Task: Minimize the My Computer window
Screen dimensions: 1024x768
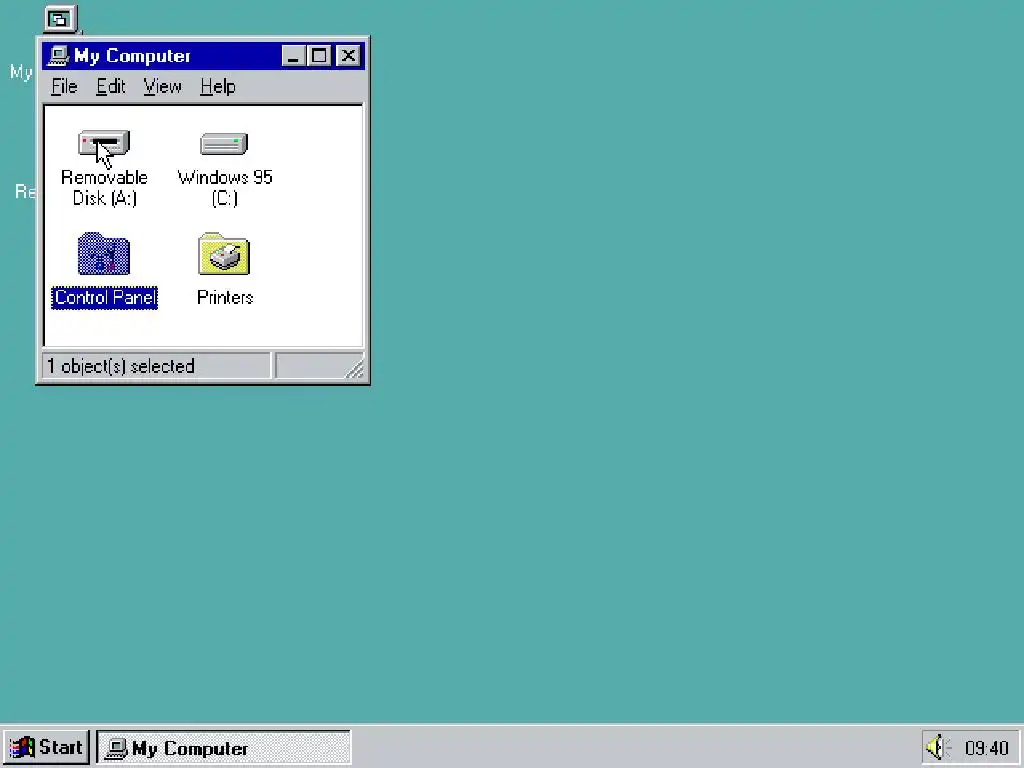Action: point(293,56)
